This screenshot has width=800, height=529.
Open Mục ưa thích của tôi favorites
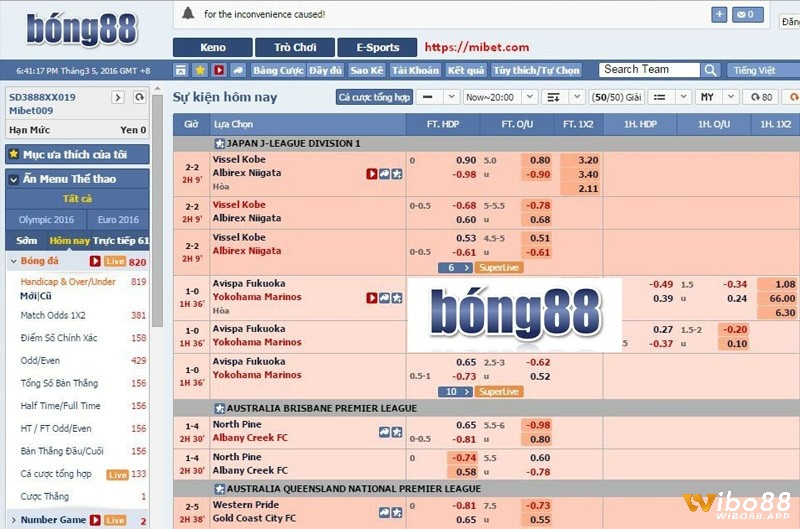77,155
